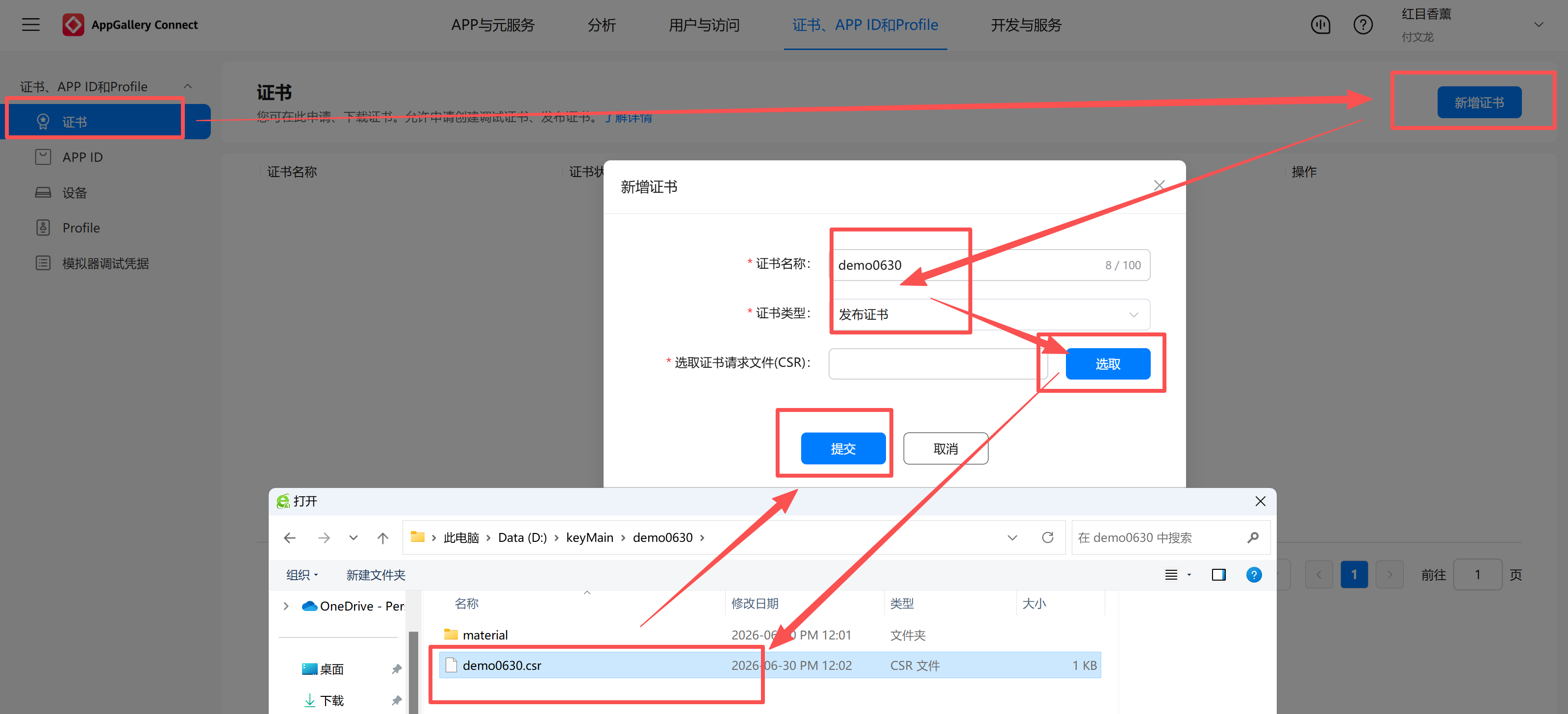Open the 组织 menu
Viewport: 1568px width, 714px height.
coord(302,575)
